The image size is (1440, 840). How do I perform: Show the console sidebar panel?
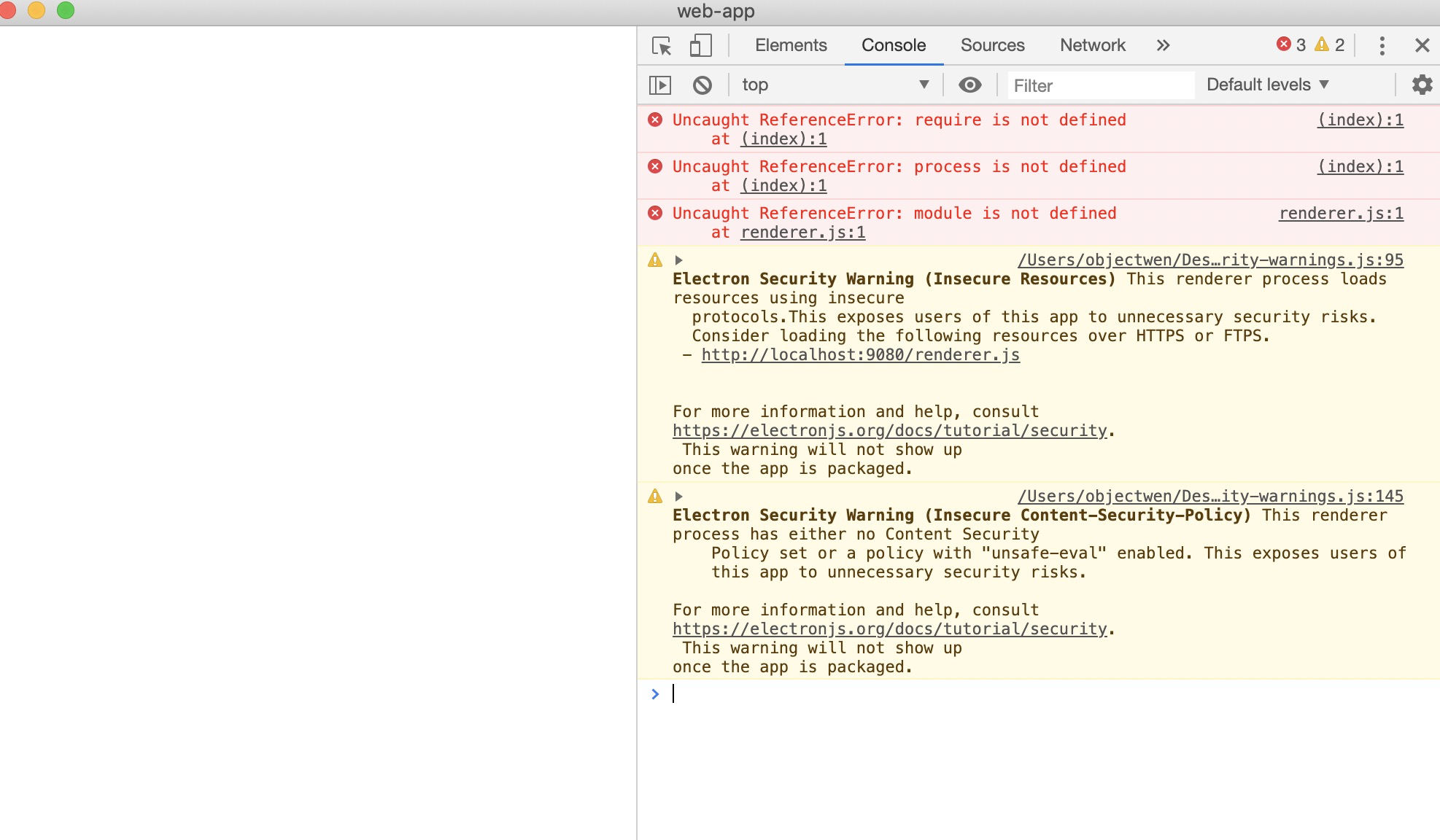[660, 85]
